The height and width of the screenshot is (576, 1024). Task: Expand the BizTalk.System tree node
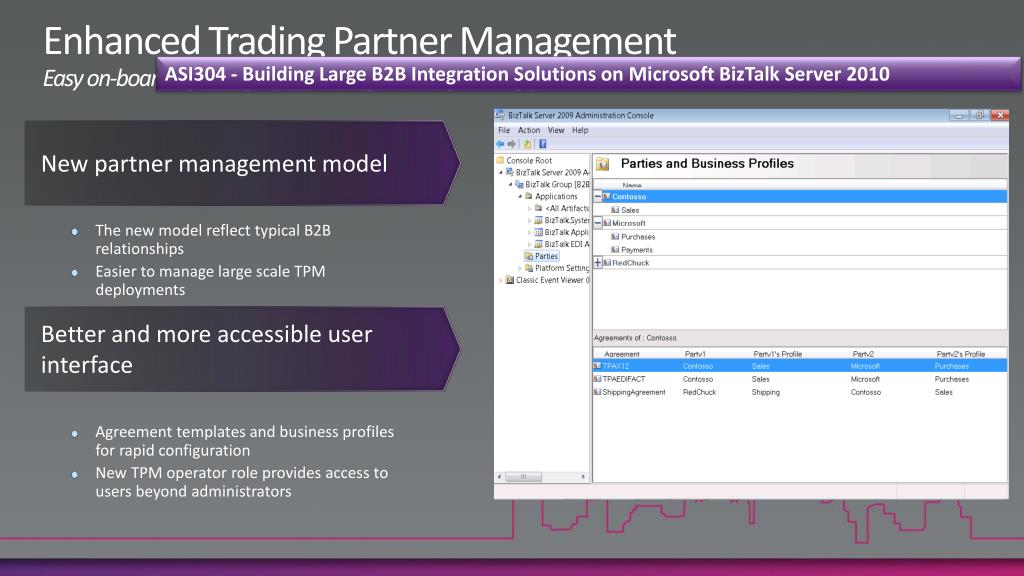[530, 220]
